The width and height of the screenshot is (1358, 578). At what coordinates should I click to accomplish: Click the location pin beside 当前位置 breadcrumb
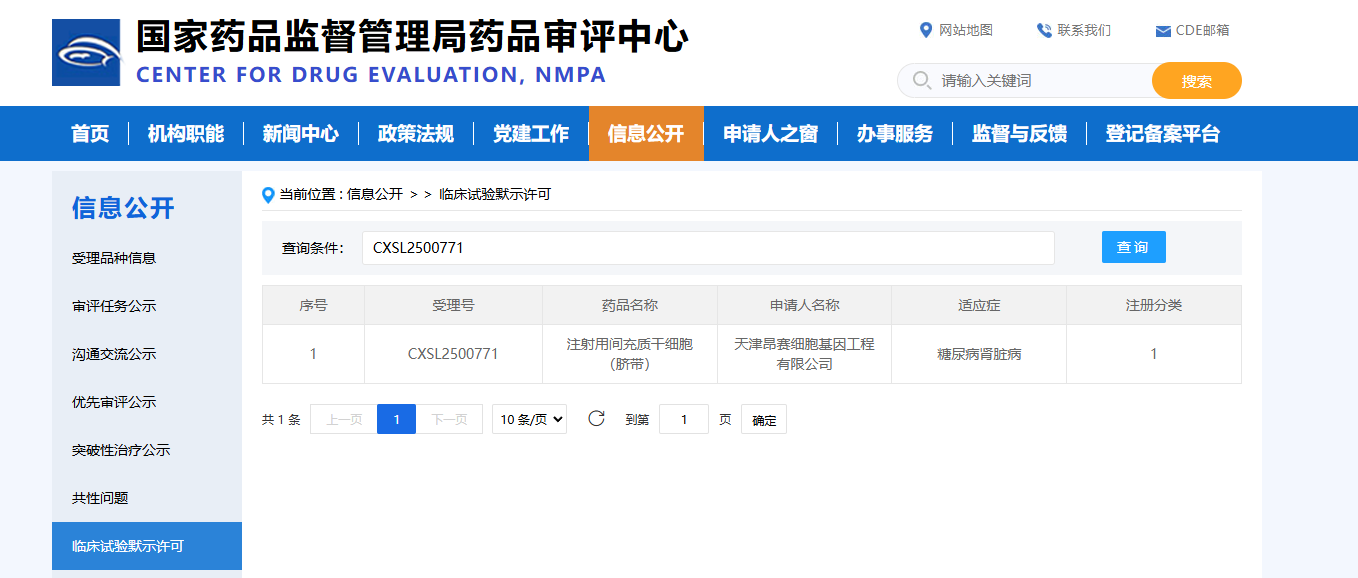(266, 194)
